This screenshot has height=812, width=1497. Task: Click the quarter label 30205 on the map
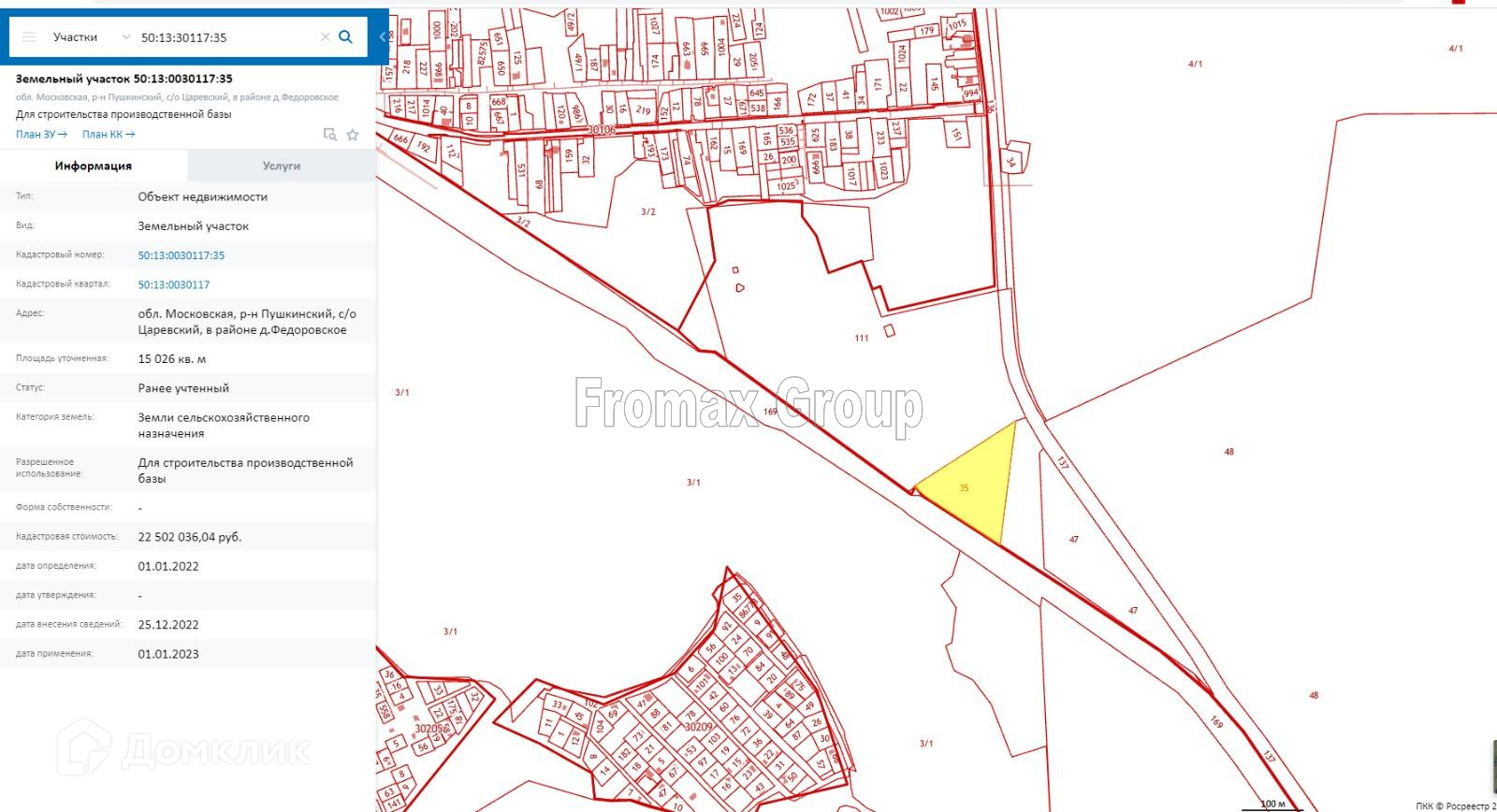[x=429, y=729]
